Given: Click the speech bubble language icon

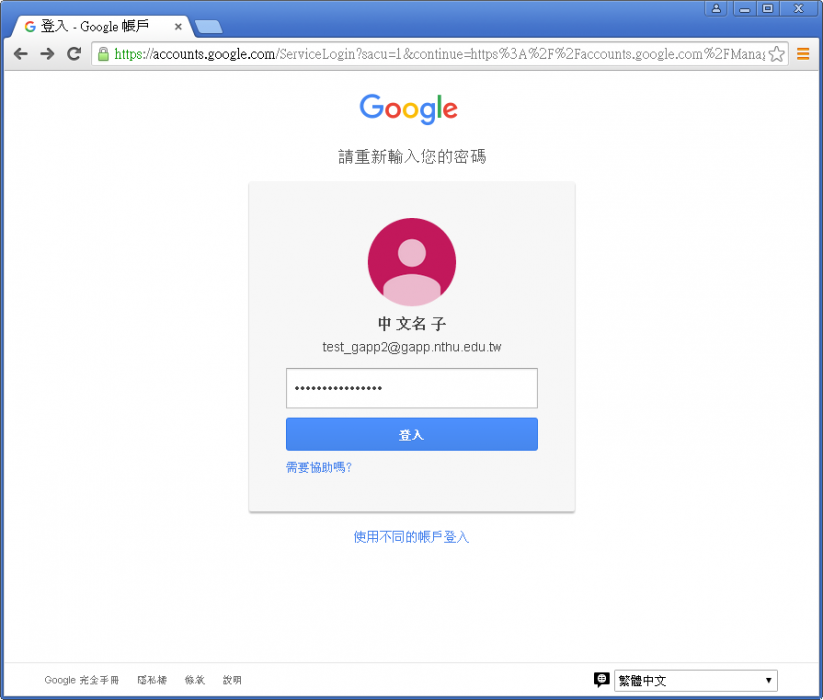Looking at the screenshot, I should 602,680.
